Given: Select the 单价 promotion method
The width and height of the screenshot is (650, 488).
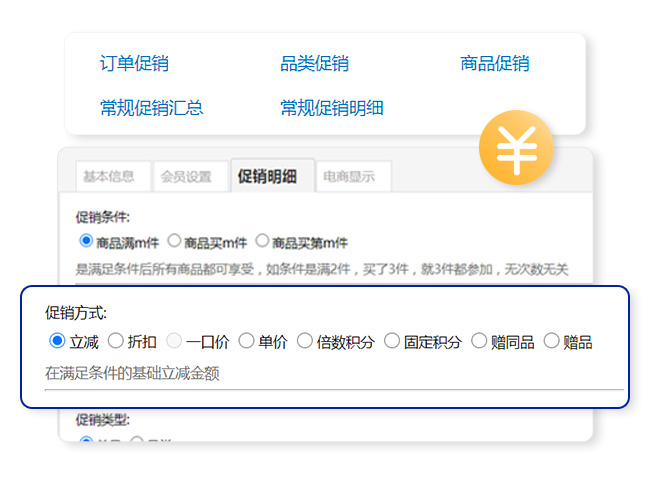Looking at the screenshot, I should click(x=247, y=341).
